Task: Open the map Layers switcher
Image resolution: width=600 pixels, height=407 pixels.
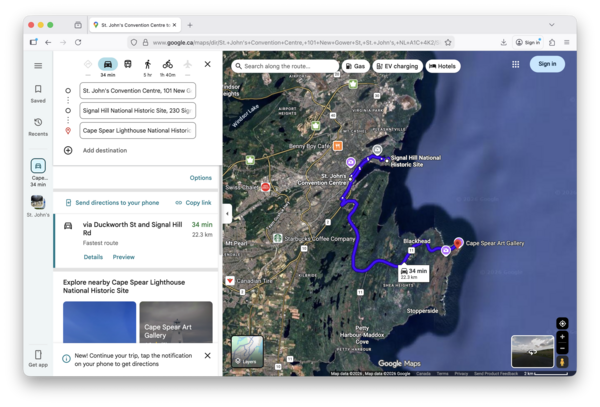Action: click(248, 352)
